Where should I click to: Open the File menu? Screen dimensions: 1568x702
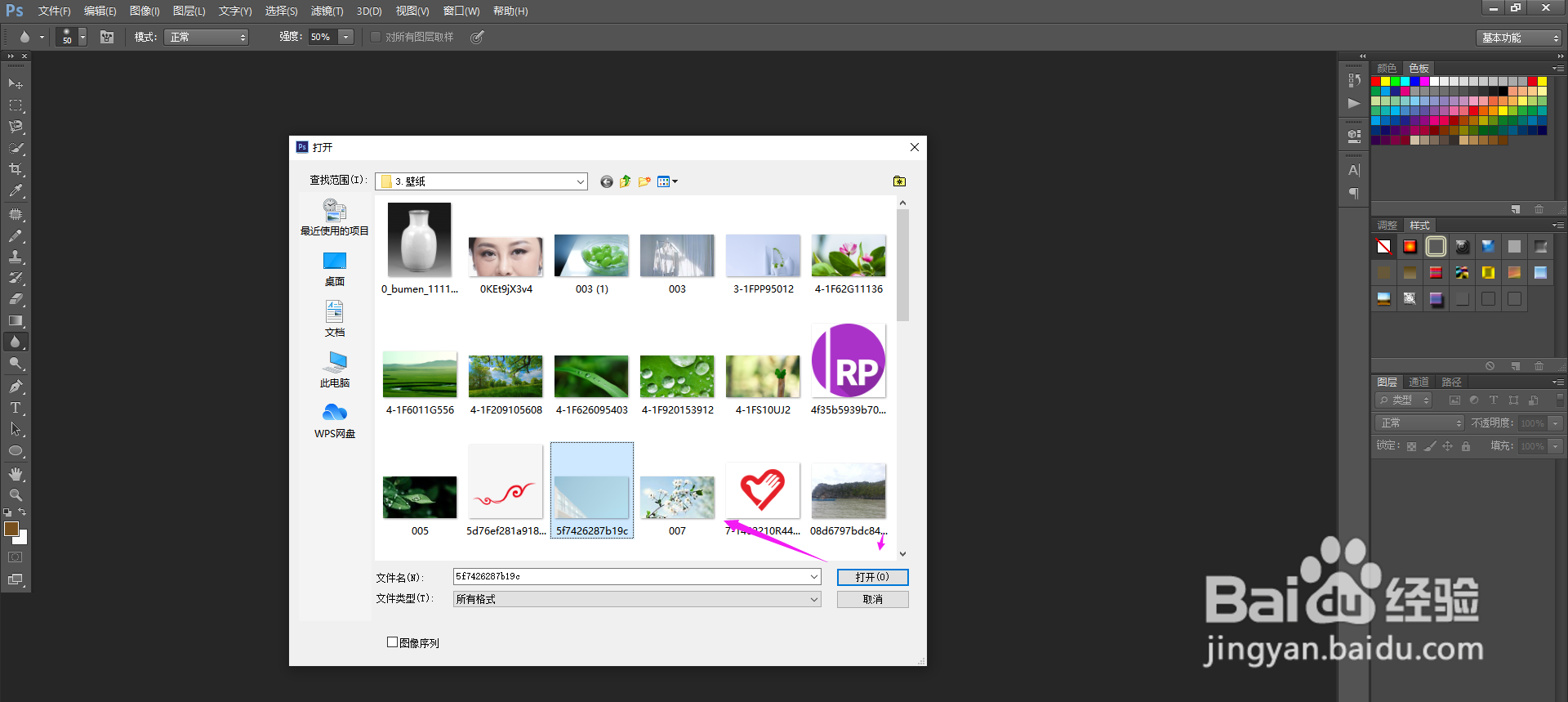pyautogui.click(x=55, y=11)
